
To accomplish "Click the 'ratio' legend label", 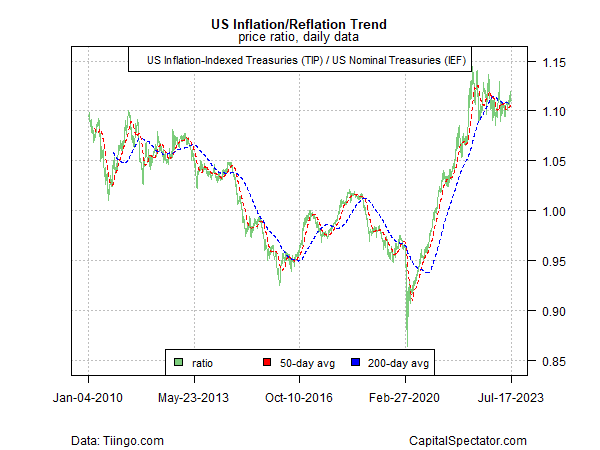I will pyautogui.click(x=202, y=363).
